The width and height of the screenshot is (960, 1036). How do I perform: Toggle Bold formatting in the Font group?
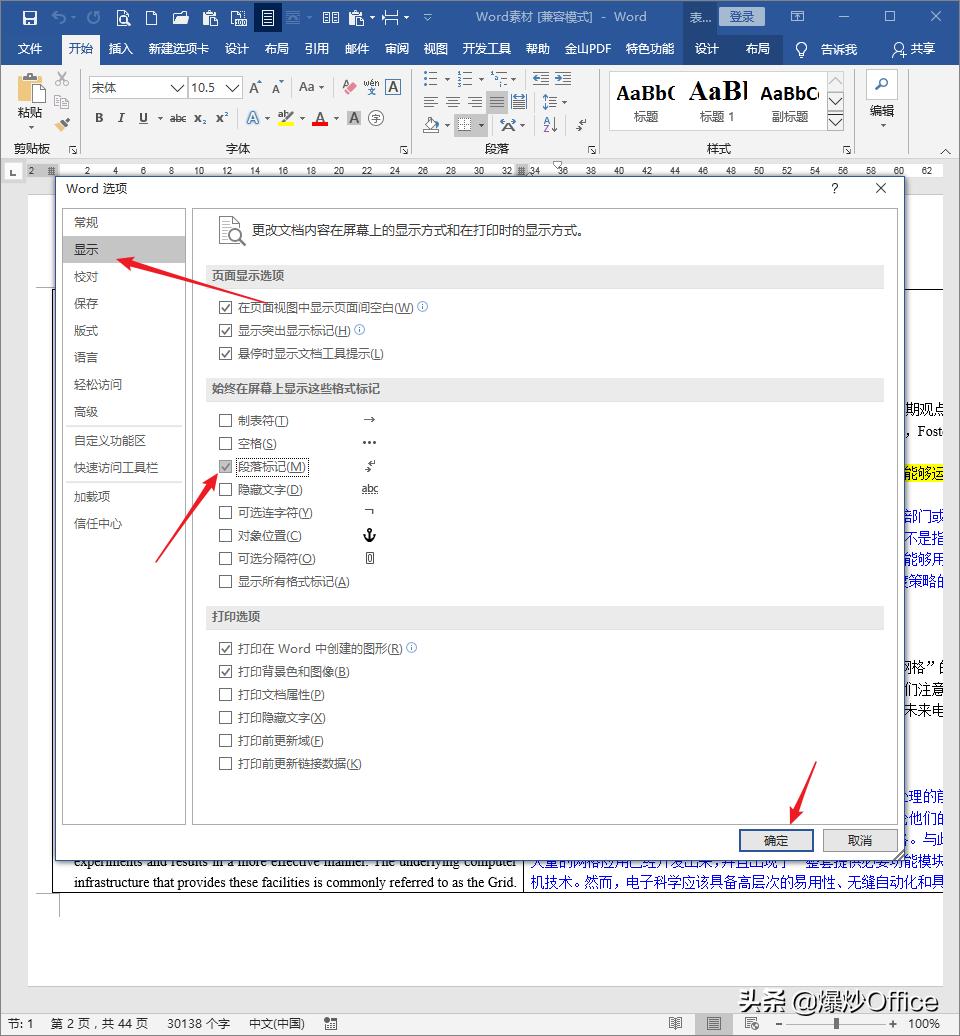[x=99, y=118]
